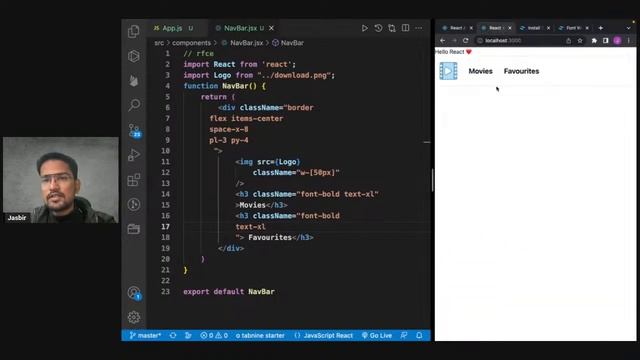Toggle the browser side panel
640x360 pixels.
[606, 40]
